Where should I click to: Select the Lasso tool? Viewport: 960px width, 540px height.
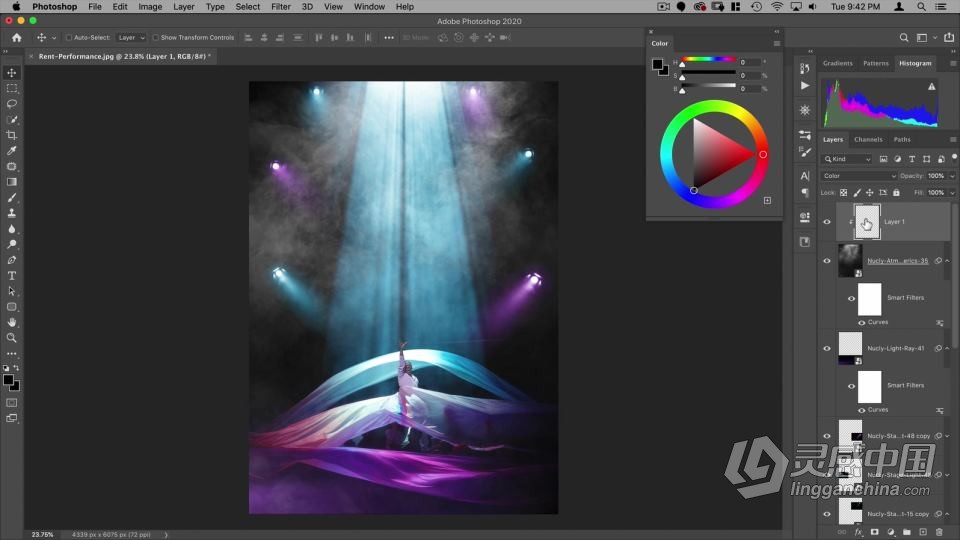point(12,104)
